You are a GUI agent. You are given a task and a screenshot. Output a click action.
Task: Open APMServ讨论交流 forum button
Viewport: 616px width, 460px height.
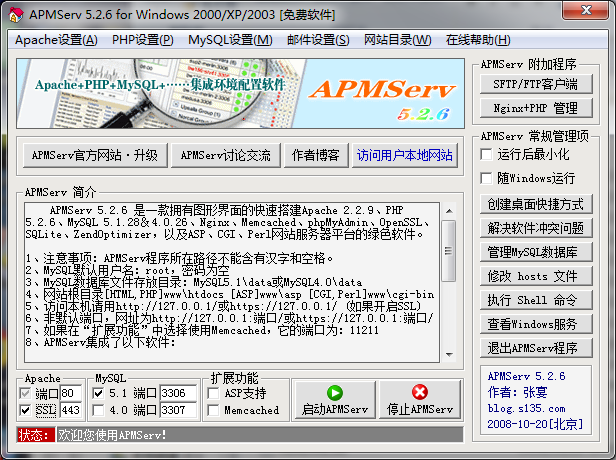point(226,155)
